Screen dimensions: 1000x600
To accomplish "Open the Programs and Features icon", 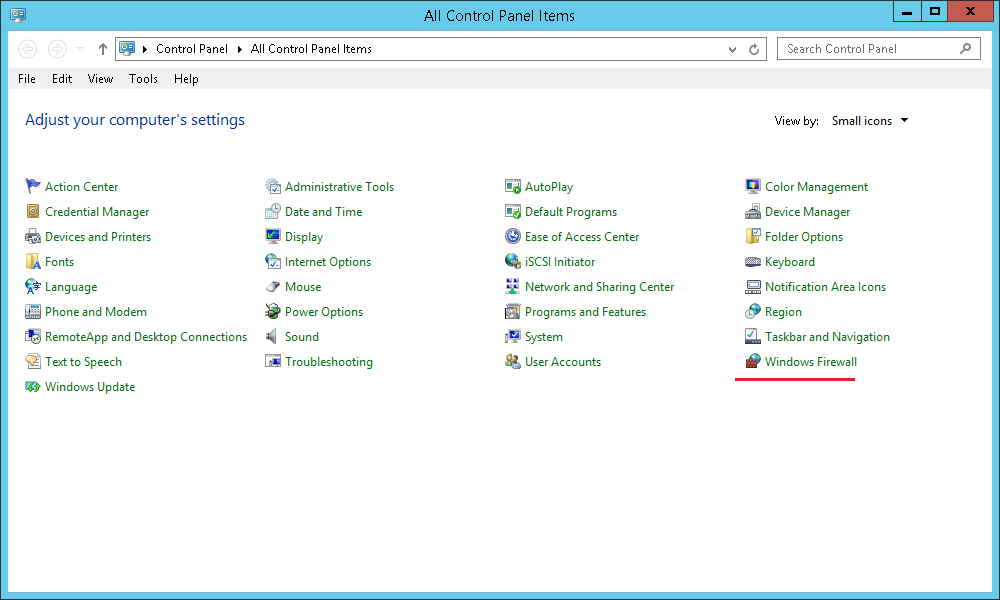I will [x=513, y=311].
